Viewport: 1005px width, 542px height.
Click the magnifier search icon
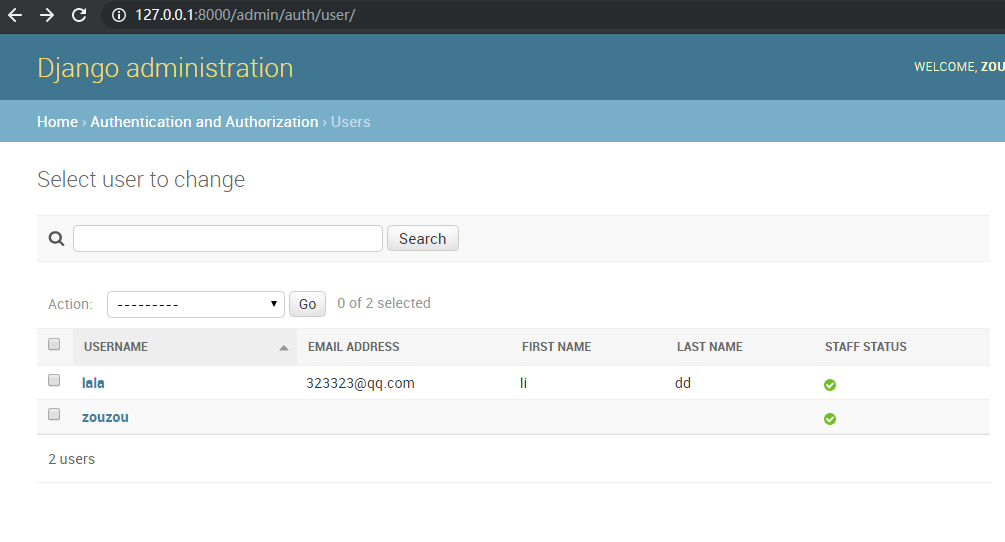pyautogui.click(x=56, y=239)
